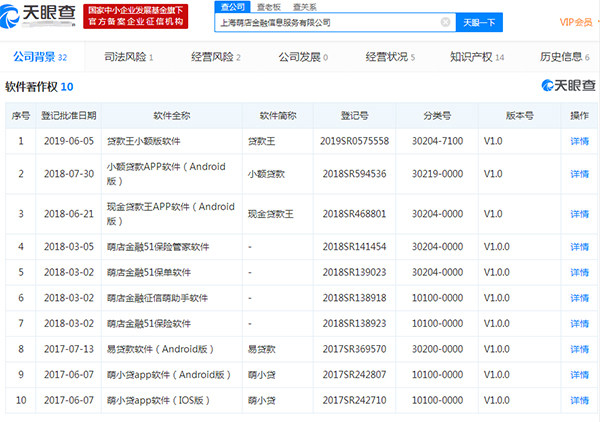600x422 pixels.
Task: Select registration number 2019SR0575558
Action: 354,141
